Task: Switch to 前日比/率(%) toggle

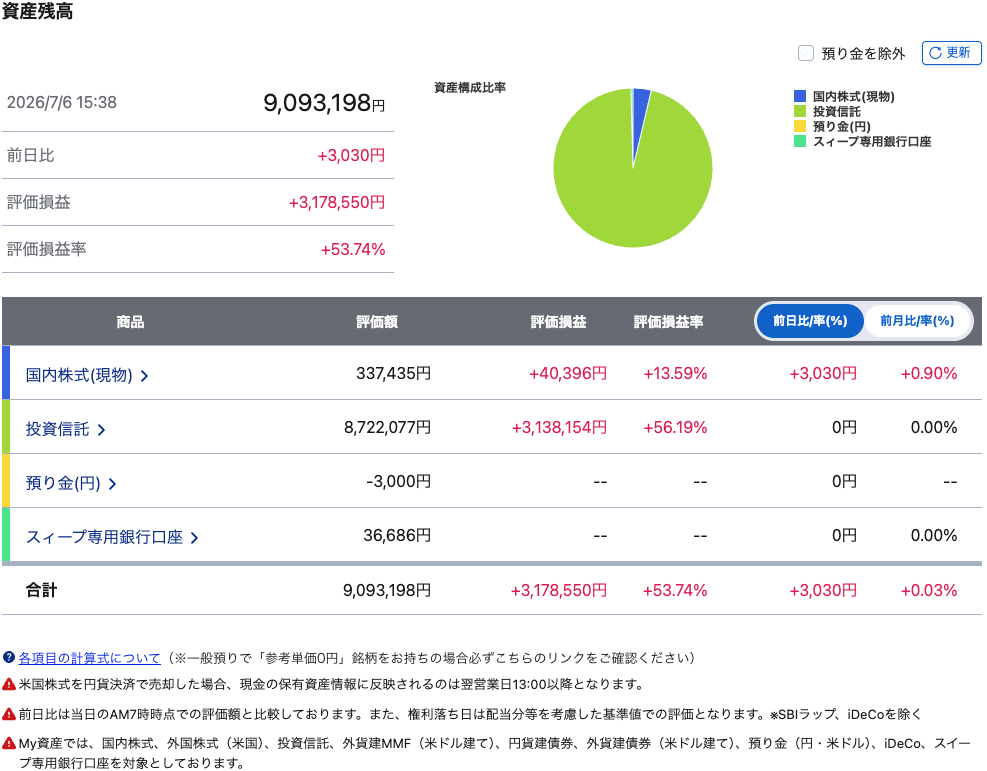Action: [810, 321]
